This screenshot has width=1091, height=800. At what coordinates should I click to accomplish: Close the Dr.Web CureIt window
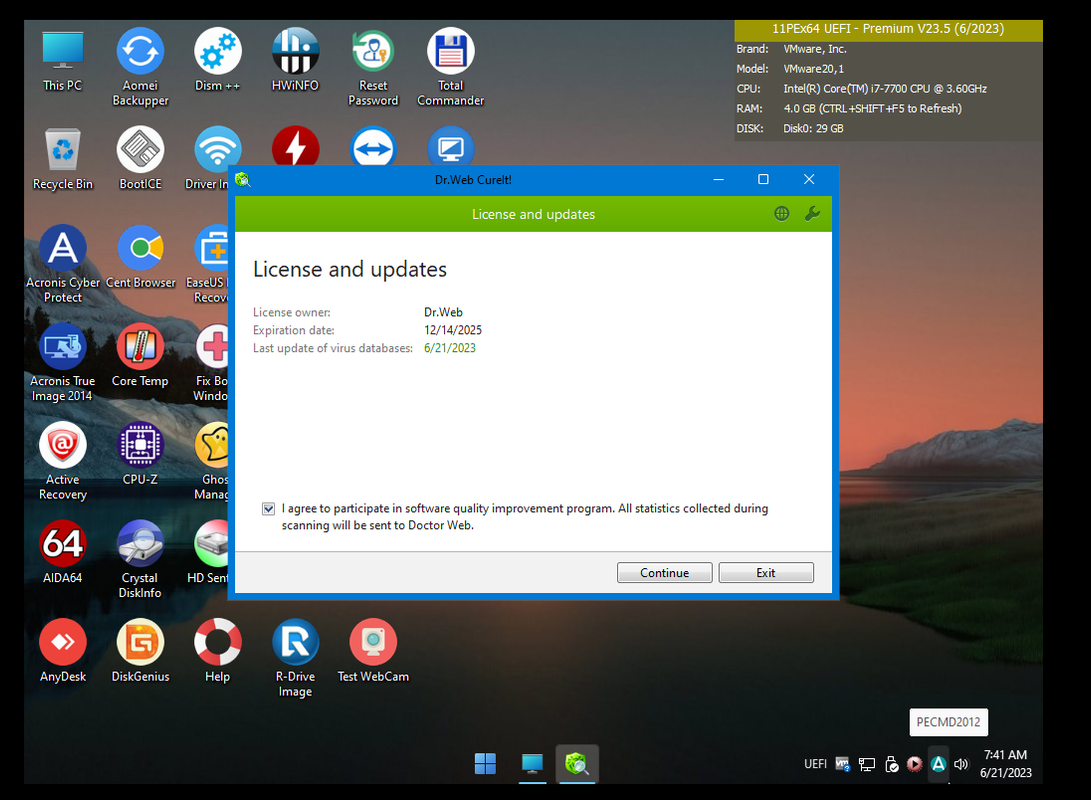point(809,179)
